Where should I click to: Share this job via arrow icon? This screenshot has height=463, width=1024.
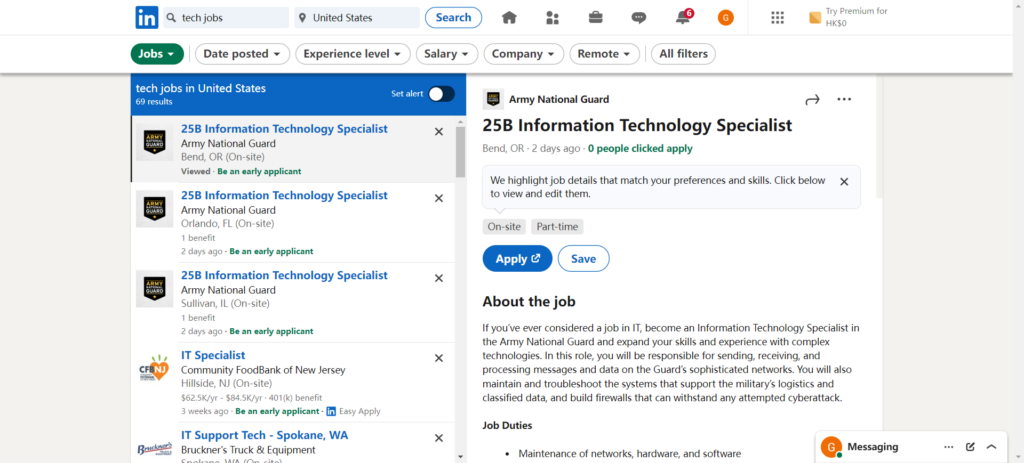[812, 99]
